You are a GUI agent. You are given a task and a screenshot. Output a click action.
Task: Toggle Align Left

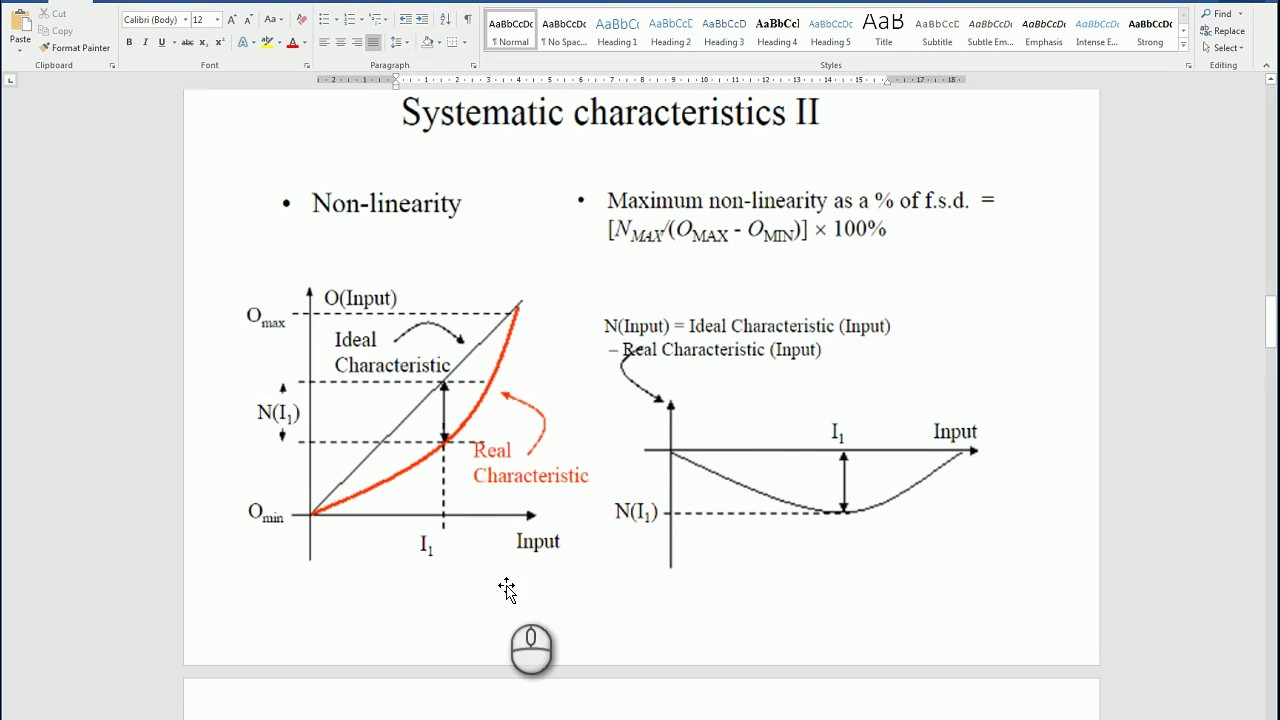(x=324, y=43)
